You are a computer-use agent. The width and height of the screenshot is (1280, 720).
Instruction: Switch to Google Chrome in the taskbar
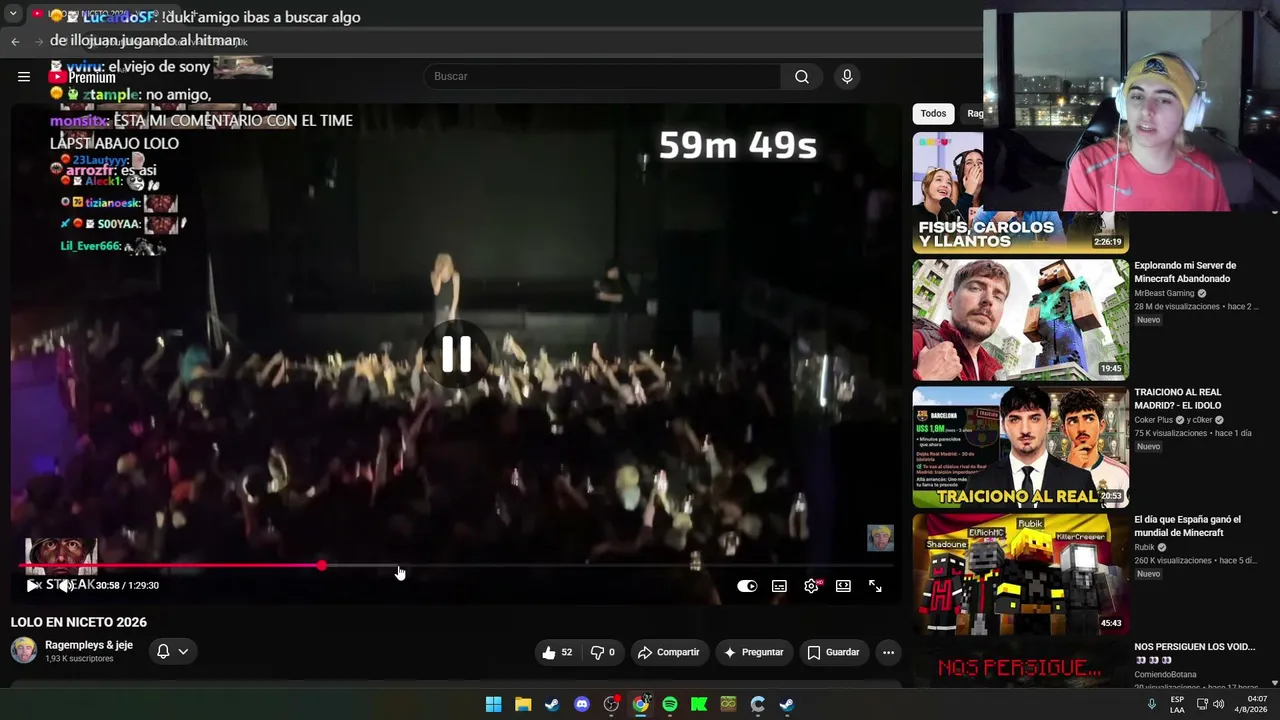(x=640, y=704)
